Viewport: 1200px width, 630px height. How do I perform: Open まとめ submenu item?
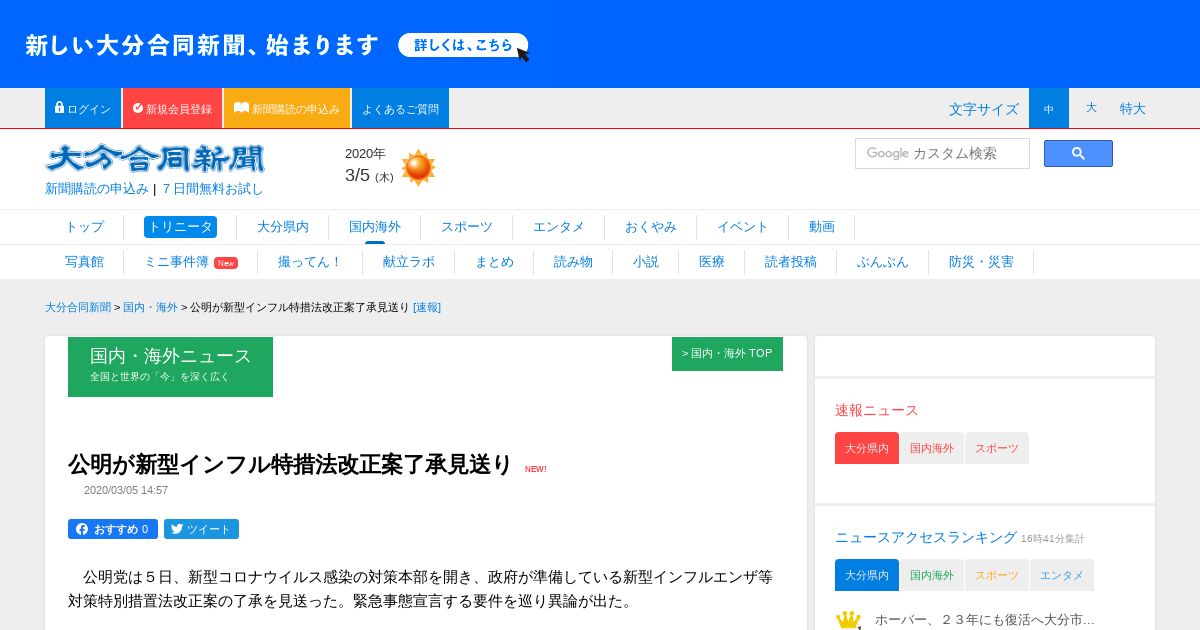pos(494,262)
